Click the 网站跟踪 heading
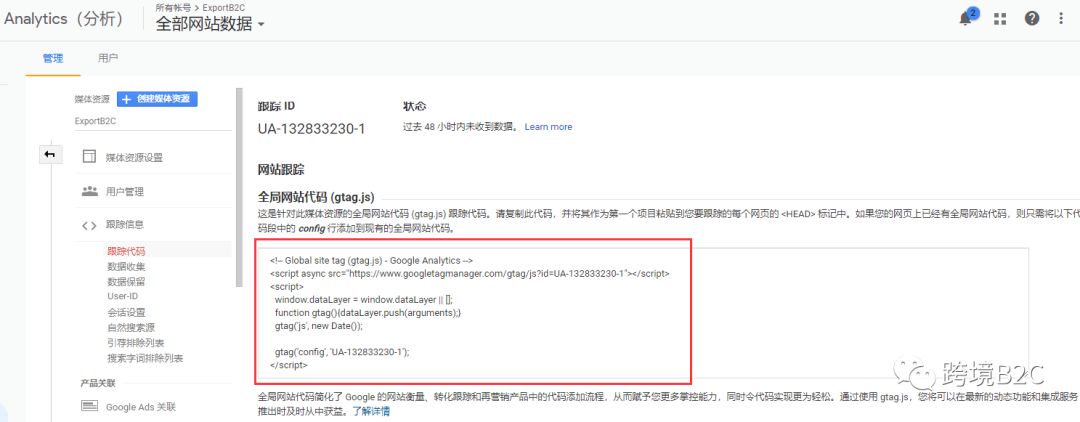The height and width of the screenshot is (422, 1080). [x=281, y=169]
